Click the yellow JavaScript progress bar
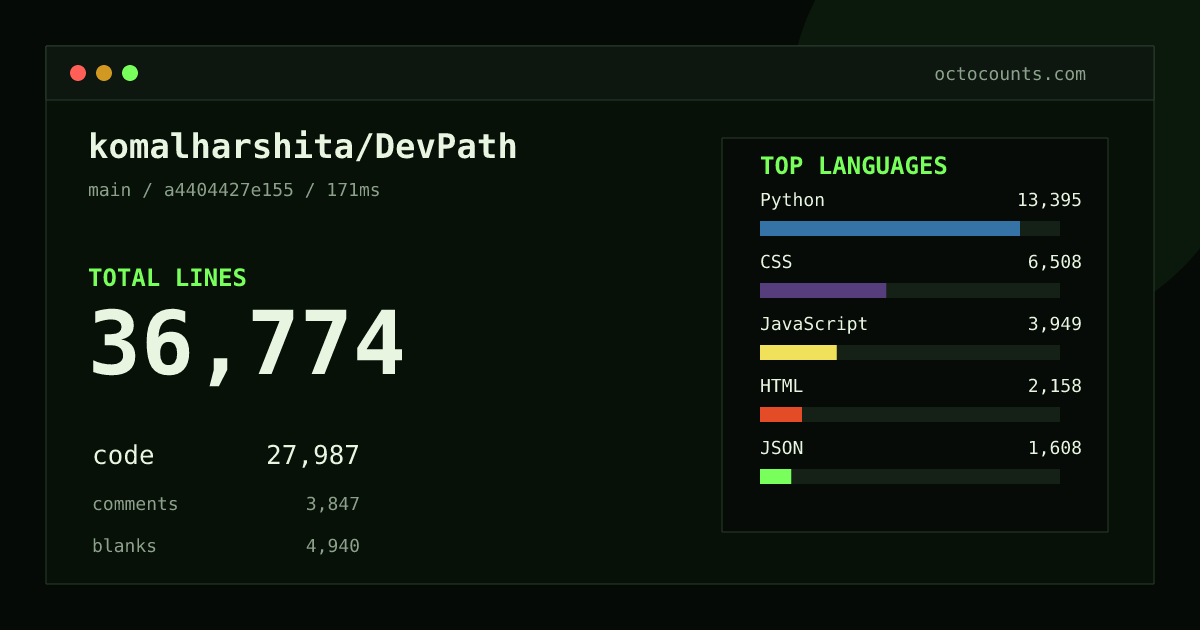This screenshot has height=630, width=1200. coord(798,352)
